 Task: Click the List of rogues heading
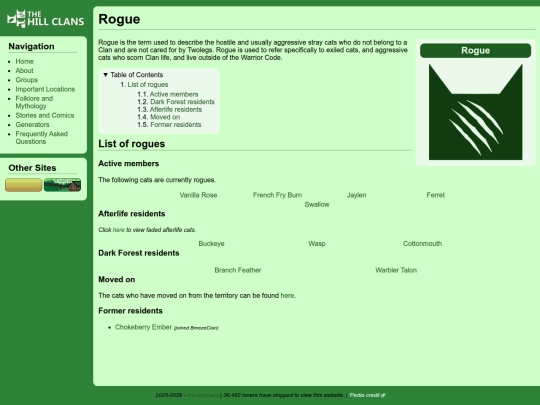pos(132,144)
